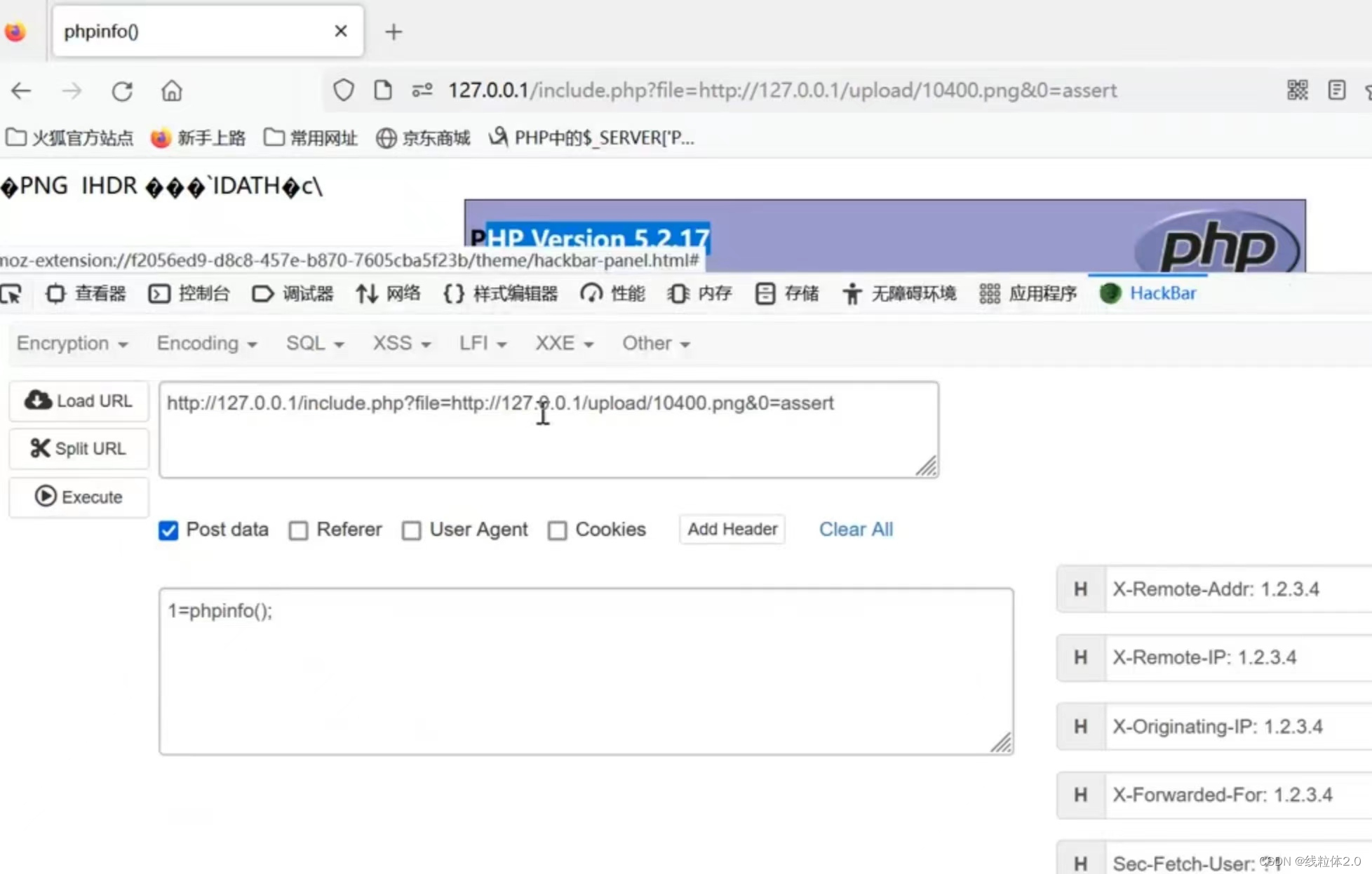This screenshot has width=1372, height=874.
Task: Click the Execute button
Action: point(79,497)
